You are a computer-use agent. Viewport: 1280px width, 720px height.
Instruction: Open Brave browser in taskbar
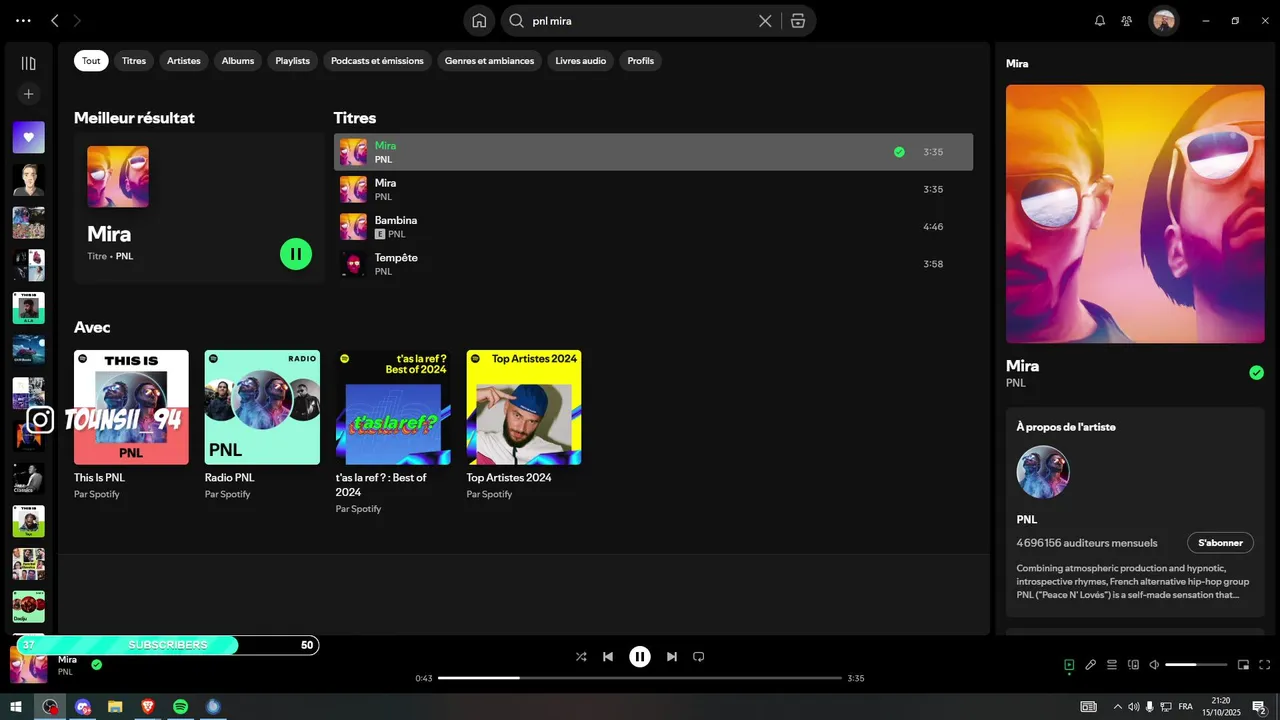148,706
